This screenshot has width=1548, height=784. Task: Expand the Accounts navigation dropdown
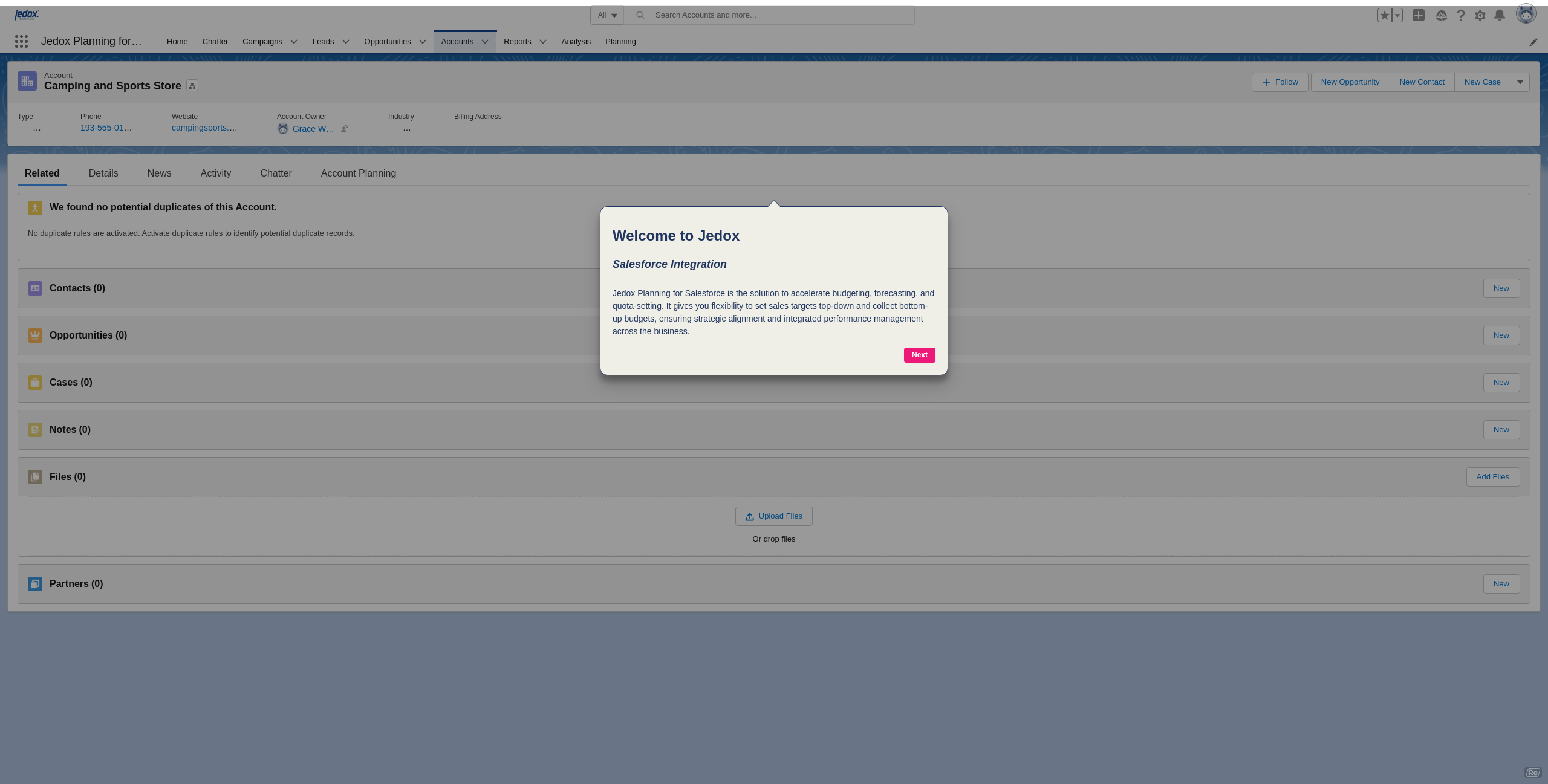click(484, 41)
